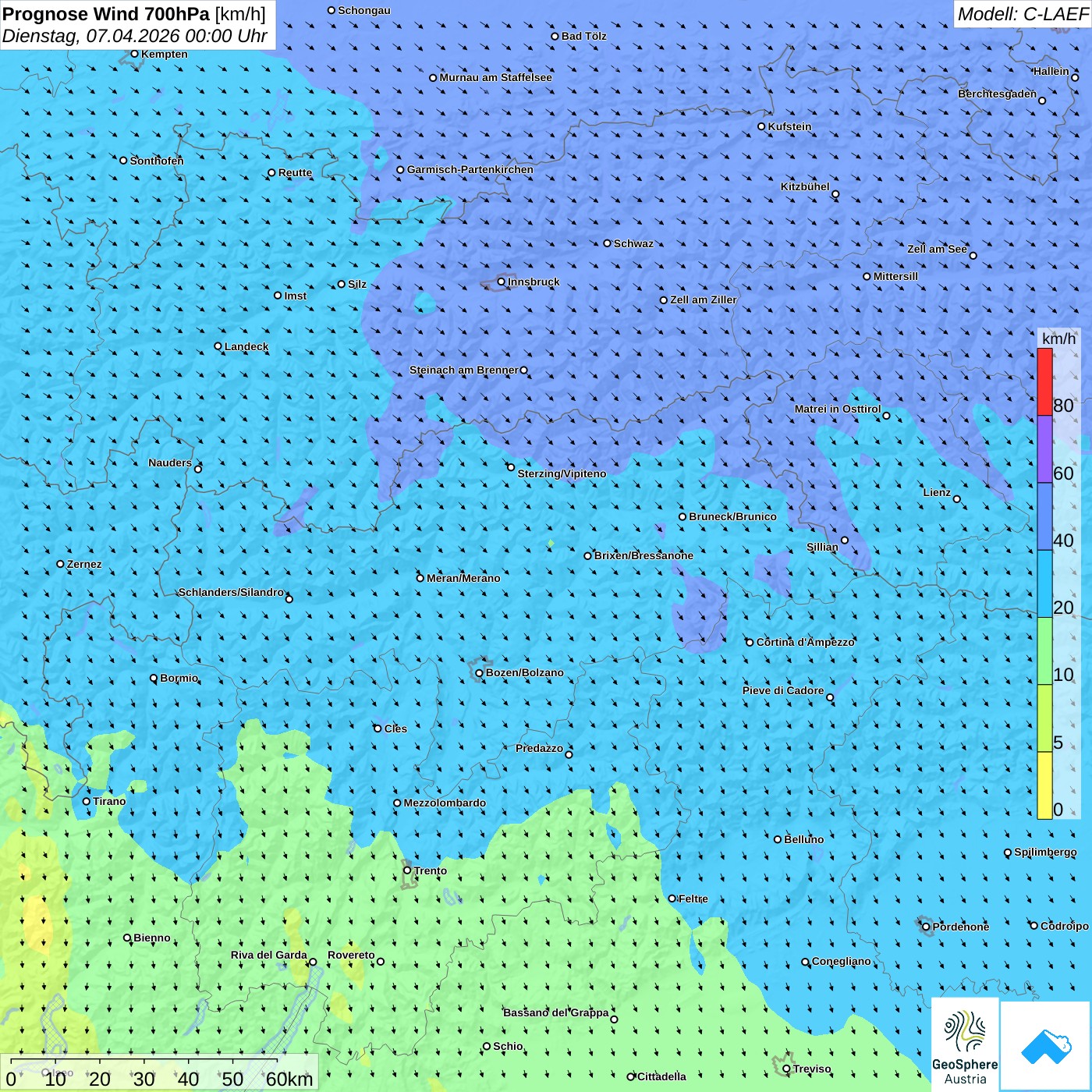This screenshot has width=1092, height=1092.
Task: Click the Matrei in Osttirol label
Action: click(838, 409)
